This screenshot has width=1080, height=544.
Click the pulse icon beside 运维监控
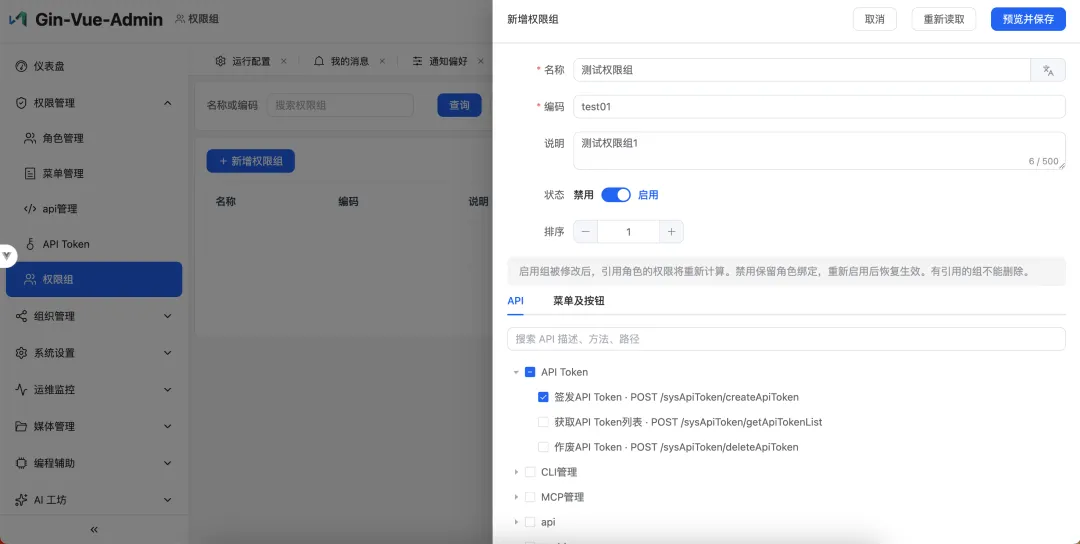(x=21, y=389)
